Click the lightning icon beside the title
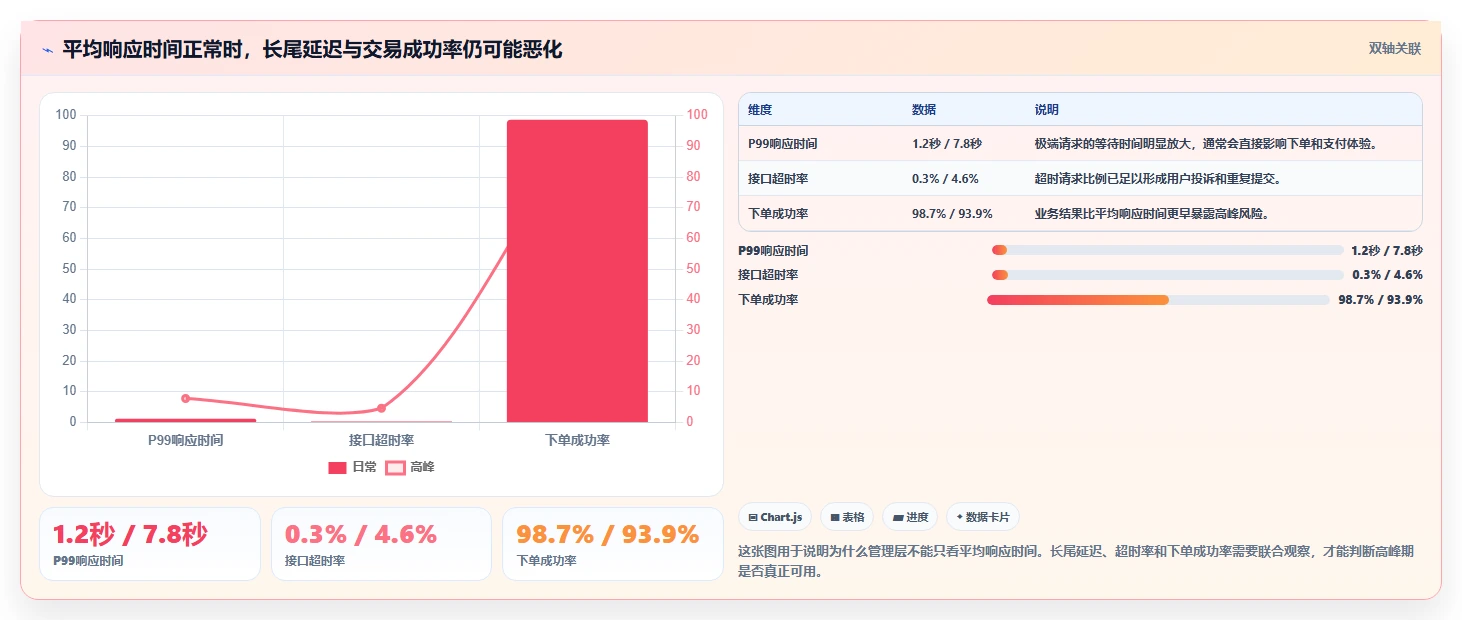The width and height of the screenshot is (1462, 620). coord(48,50)
